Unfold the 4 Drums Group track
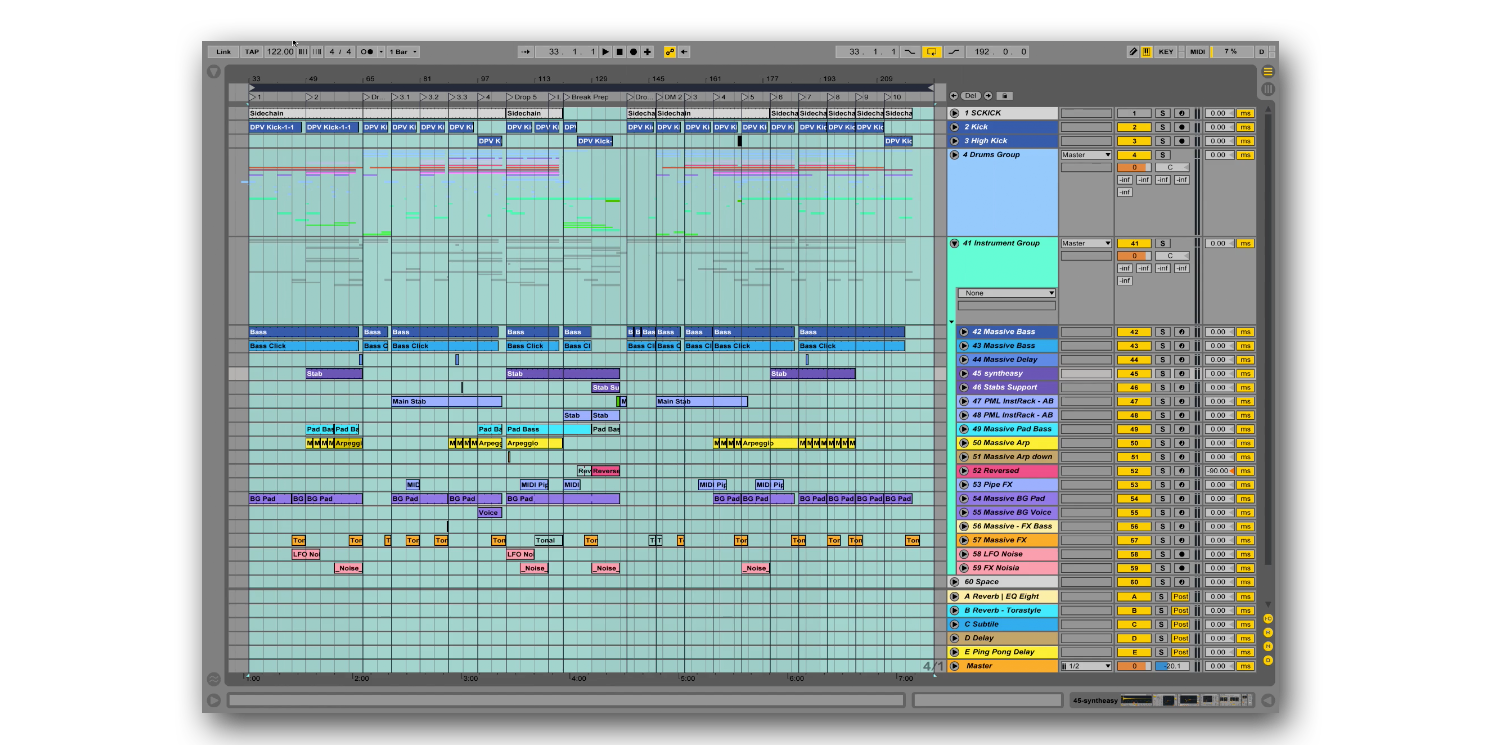 [954, 155]
